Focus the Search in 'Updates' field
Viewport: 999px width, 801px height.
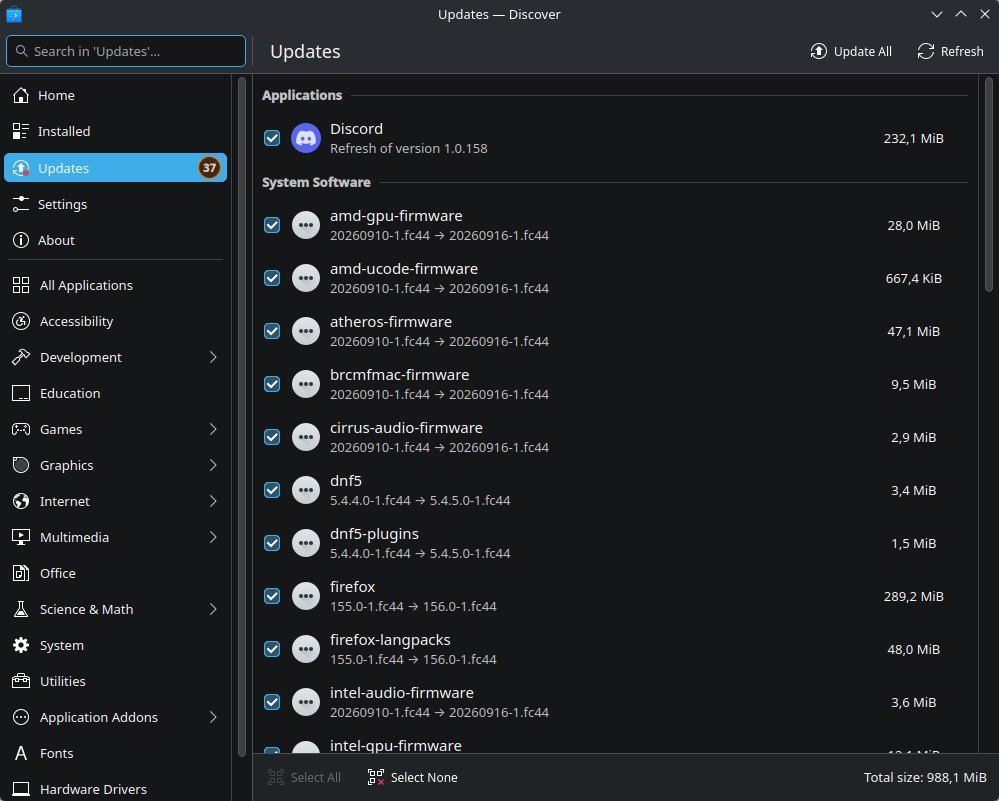126,51
